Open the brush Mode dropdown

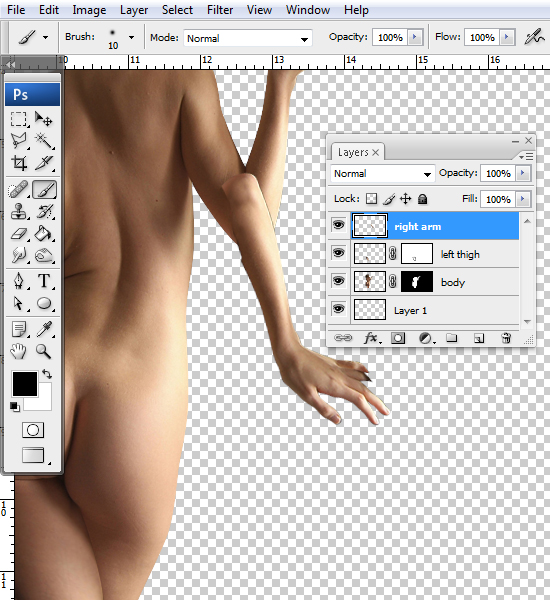248,38
